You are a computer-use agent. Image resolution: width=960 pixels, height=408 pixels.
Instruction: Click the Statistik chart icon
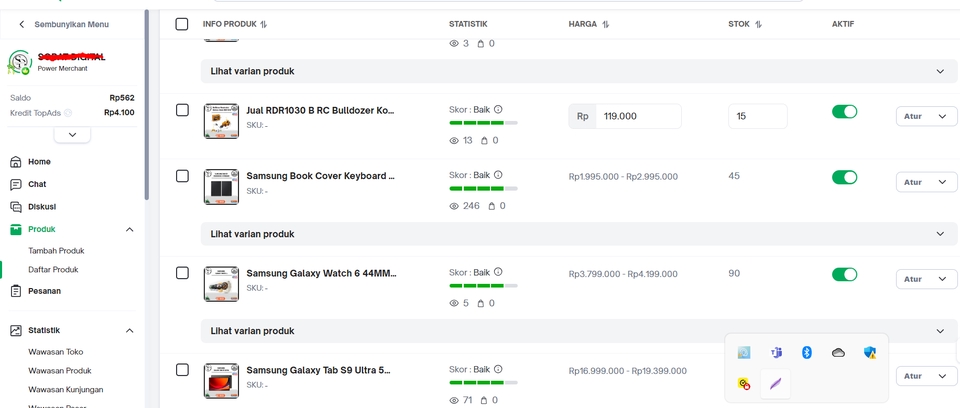(16, 331)
